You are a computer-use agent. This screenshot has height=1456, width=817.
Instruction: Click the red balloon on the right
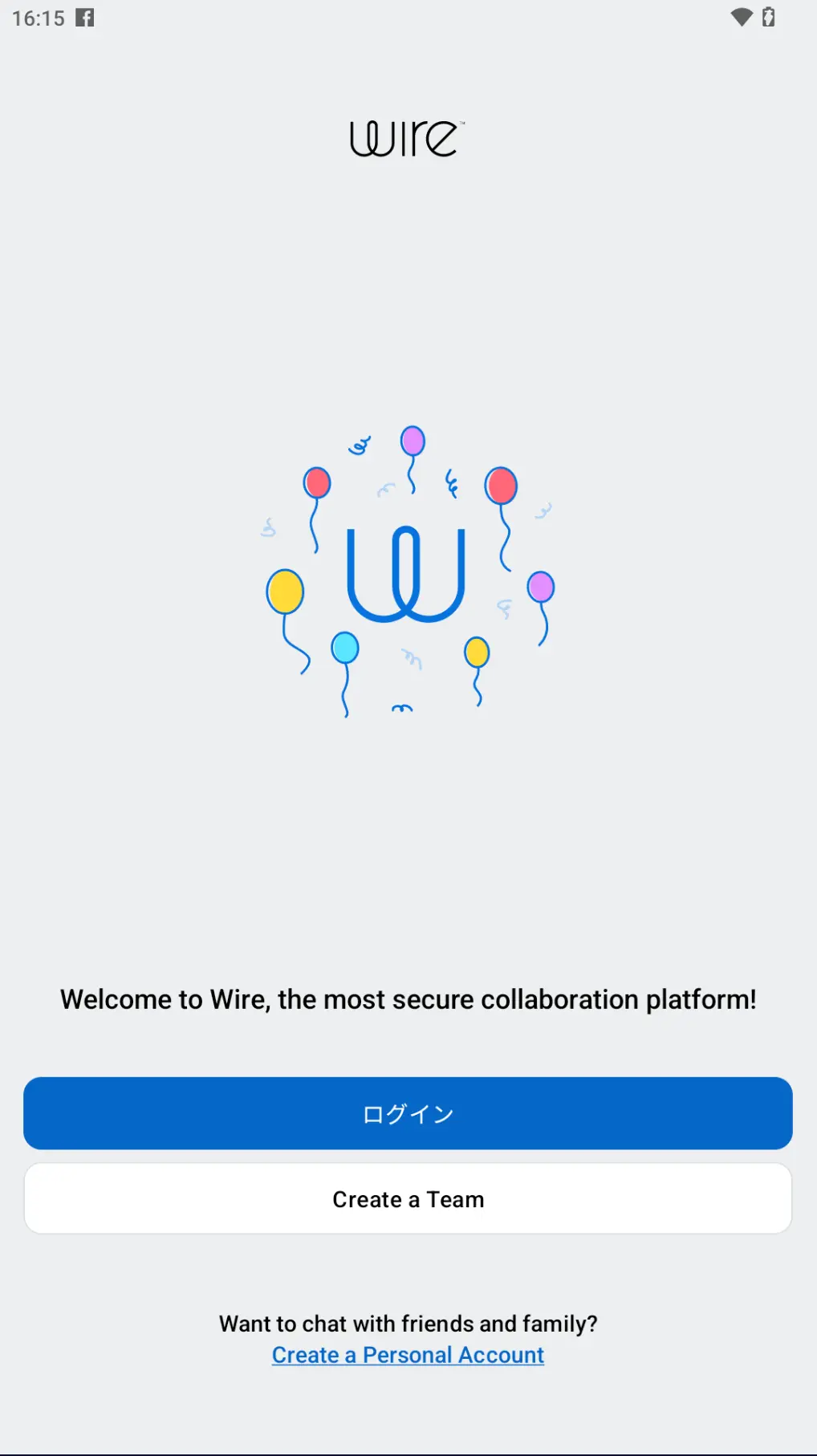501,485
